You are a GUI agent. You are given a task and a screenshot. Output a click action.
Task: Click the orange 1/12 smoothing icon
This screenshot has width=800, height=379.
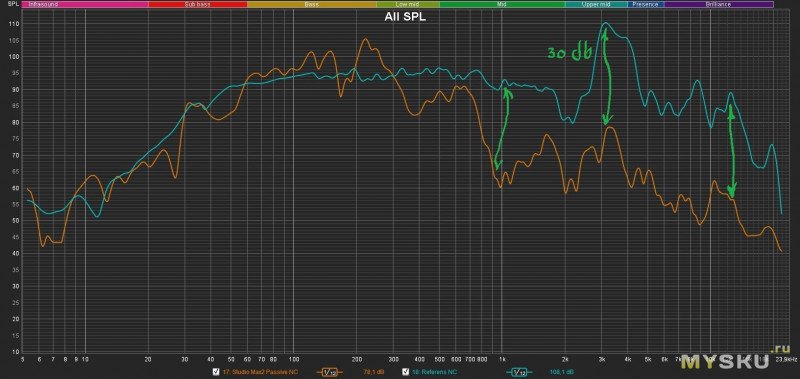330,372
